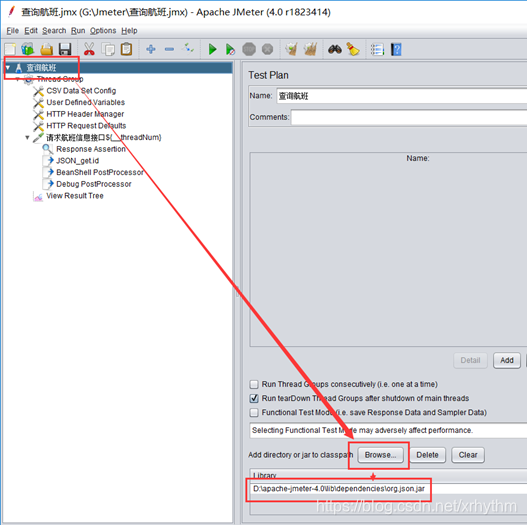Collapse the 查询航班 test plan root
This screenshot has height=525, width=527.
(x=8, y=68)
